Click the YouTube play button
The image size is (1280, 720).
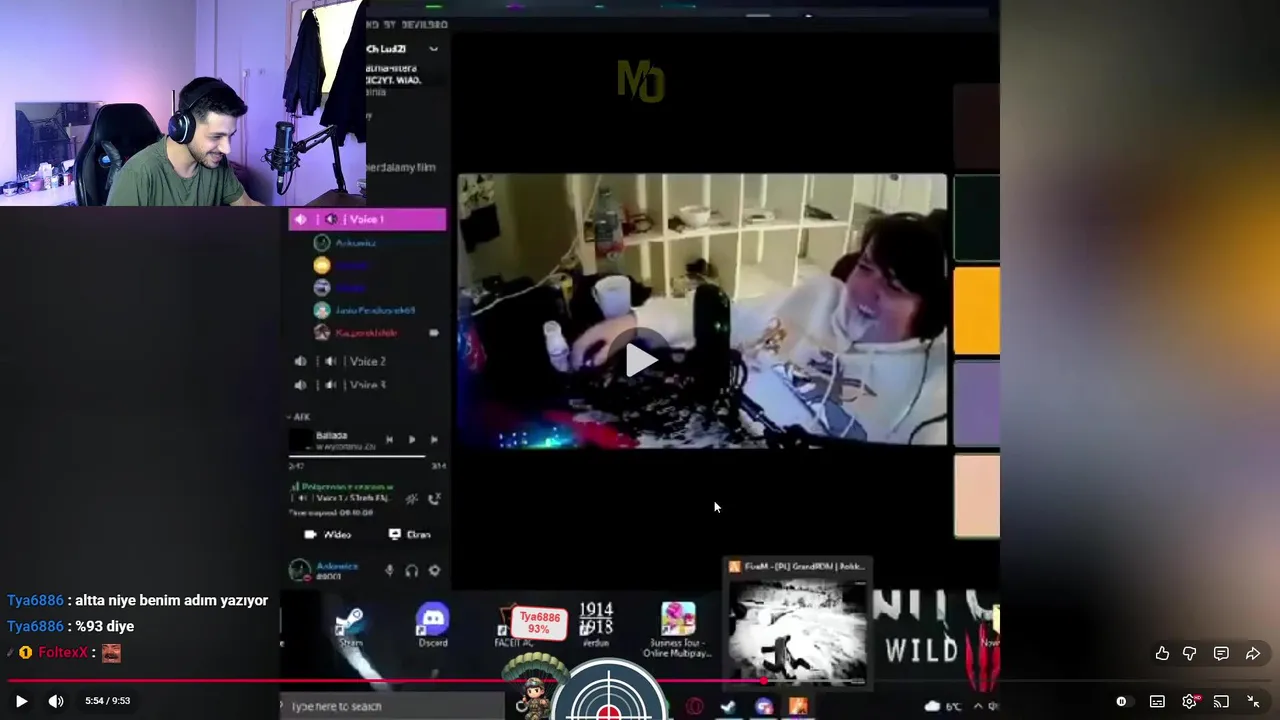(21, 701)
